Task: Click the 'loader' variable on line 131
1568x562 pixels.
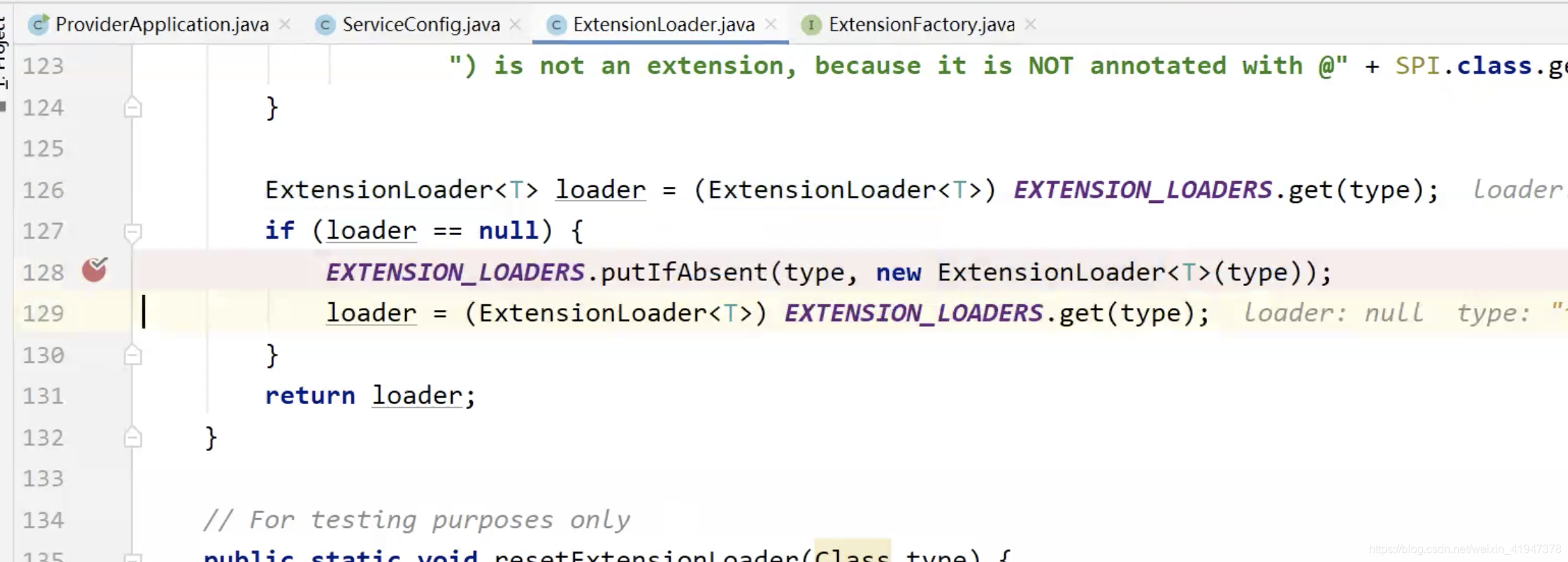Action: coord(417,396)
